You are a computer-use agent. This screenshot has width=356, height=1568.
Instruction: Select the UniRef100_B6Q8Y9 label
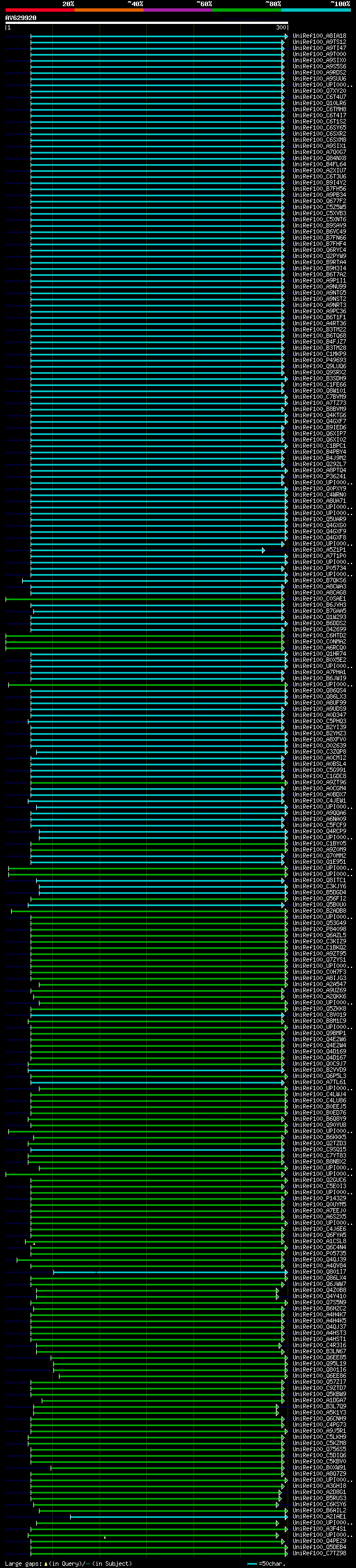tap(319, 1118)
